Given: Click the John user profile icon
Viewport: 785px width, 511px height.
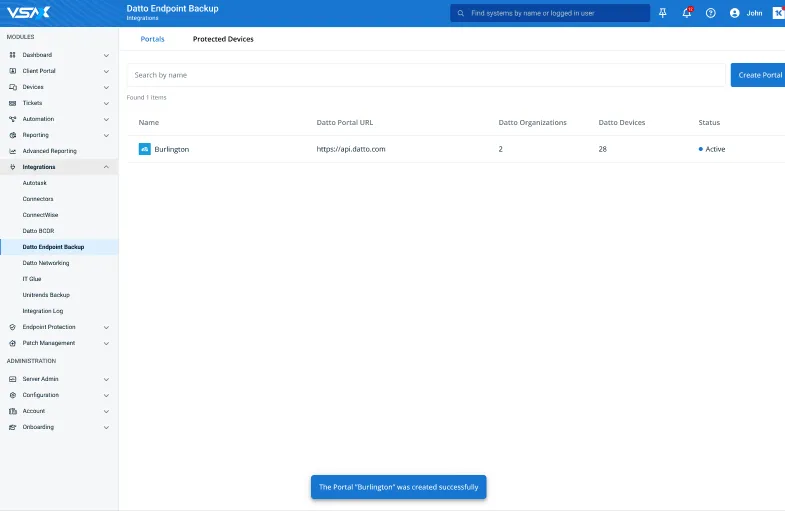Looking at the screenshot, I should pyautogui.click(x=735, y=13).
